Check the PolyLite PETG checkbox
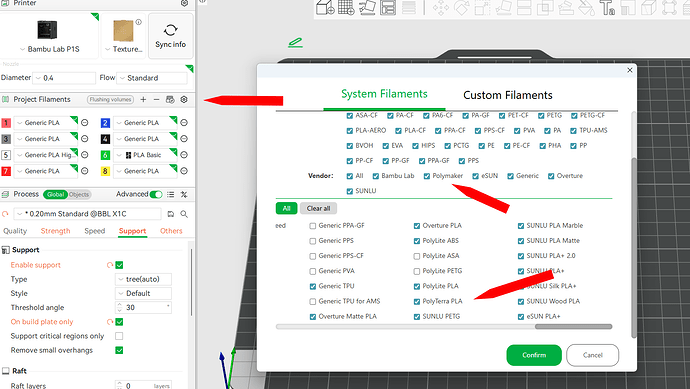 (x=417, y=271)
